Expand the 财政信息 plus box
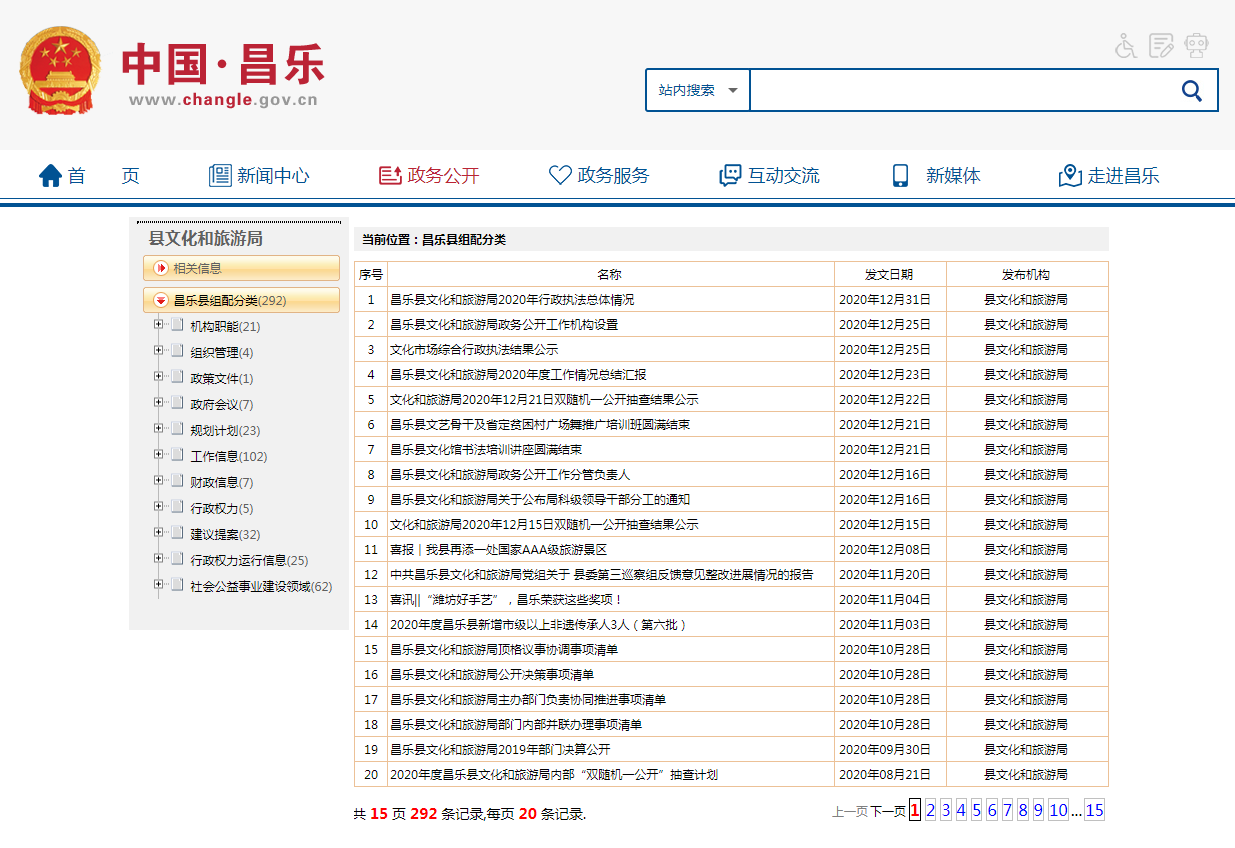 point(158,481)
